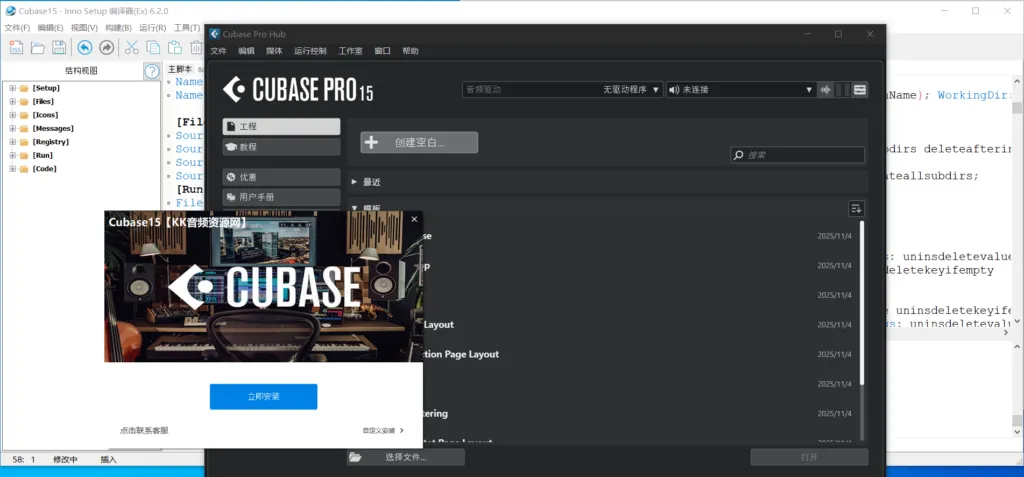Open the 未连接 audio output dropdown
Screen dimensions: 1024x477
click(741, 90)
